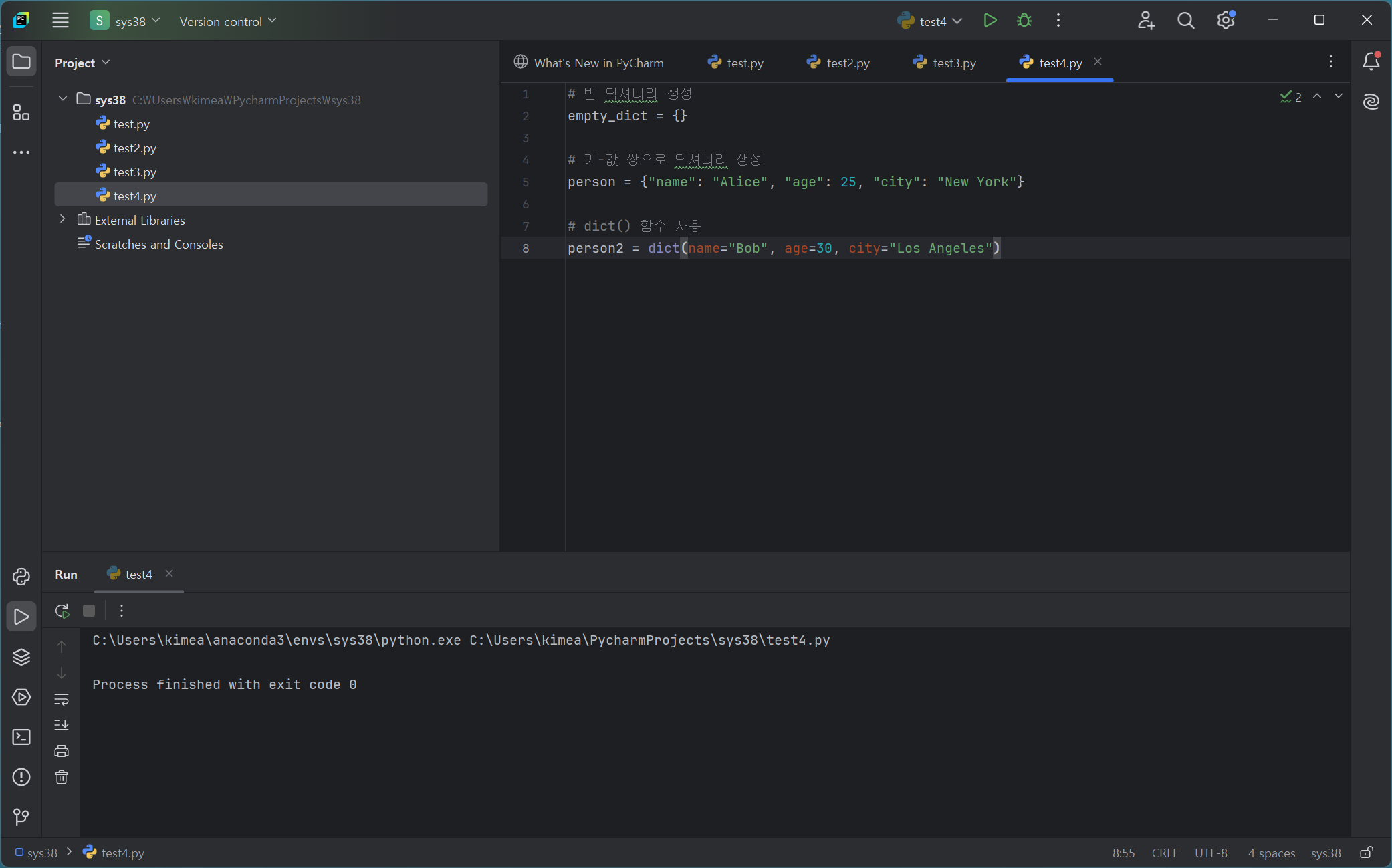Open the Python Packages tool window
This screenshot has height=868, width=1392.
click(x=21, y=657)
